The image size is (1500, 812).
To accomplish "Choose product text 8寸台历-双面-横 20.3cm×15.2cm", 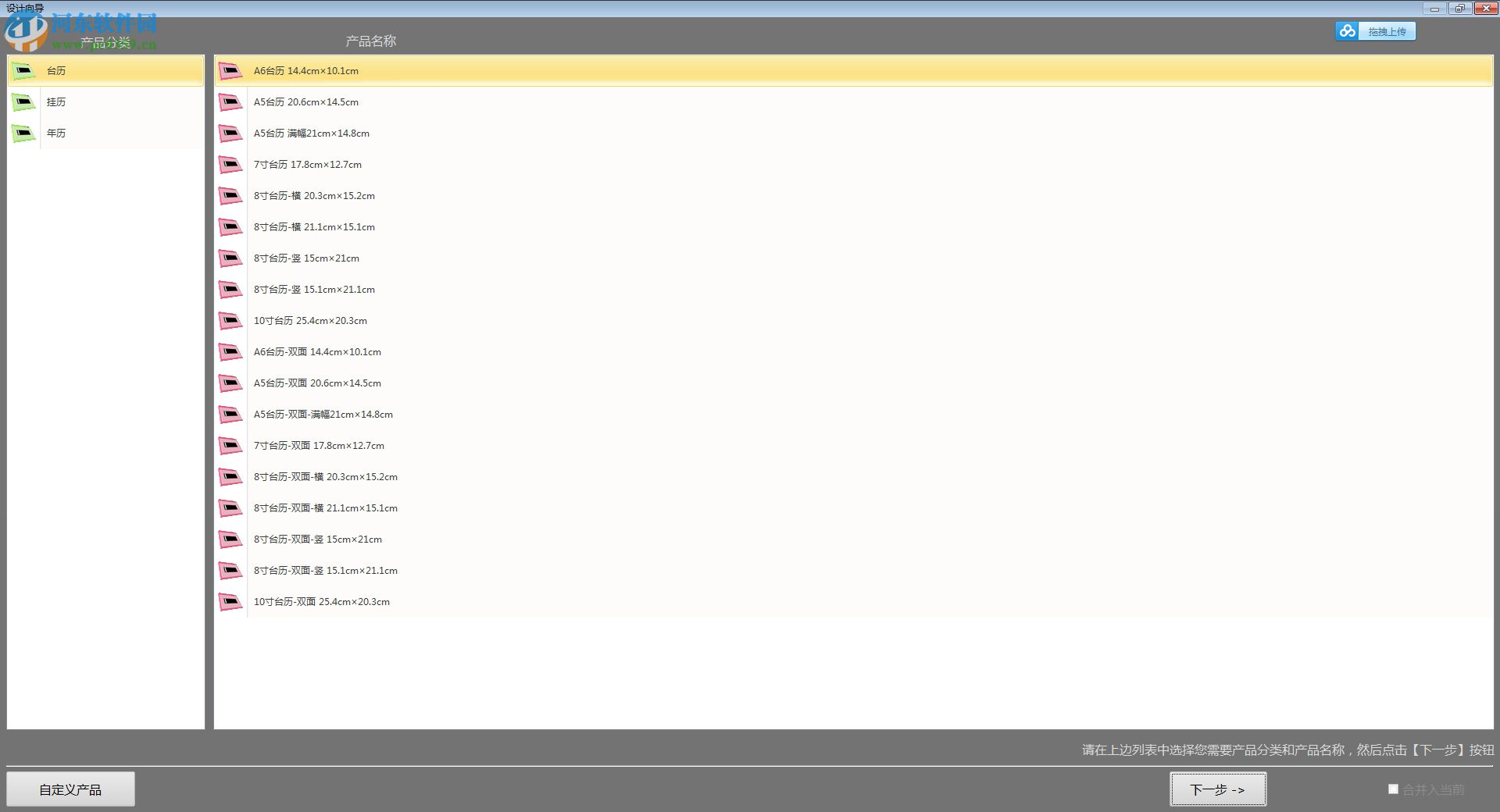I will (326, 477).
